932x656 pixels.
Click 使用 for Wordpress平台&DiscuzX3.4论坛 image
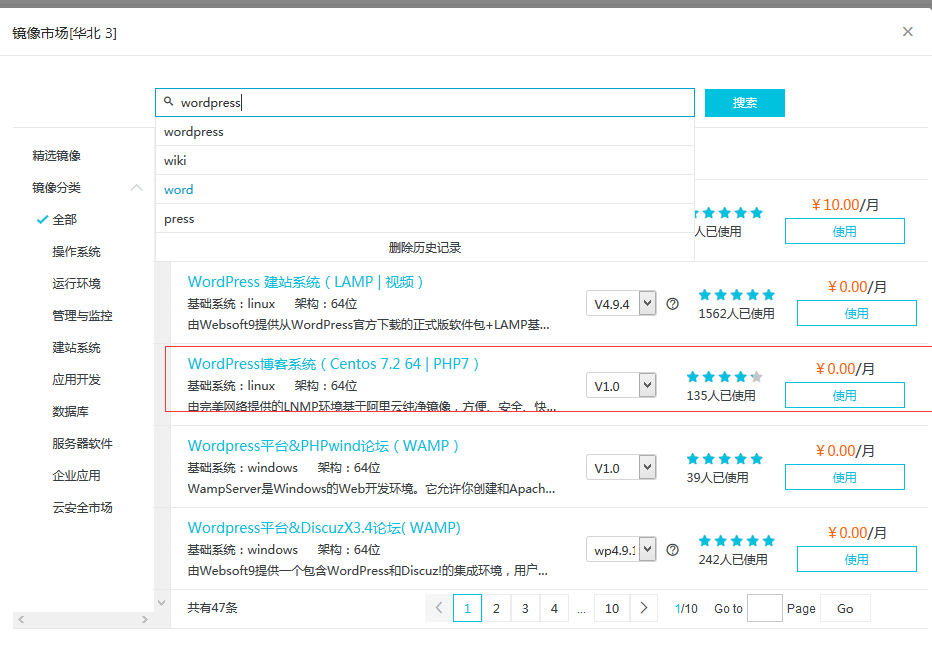(x=857, y=559)
